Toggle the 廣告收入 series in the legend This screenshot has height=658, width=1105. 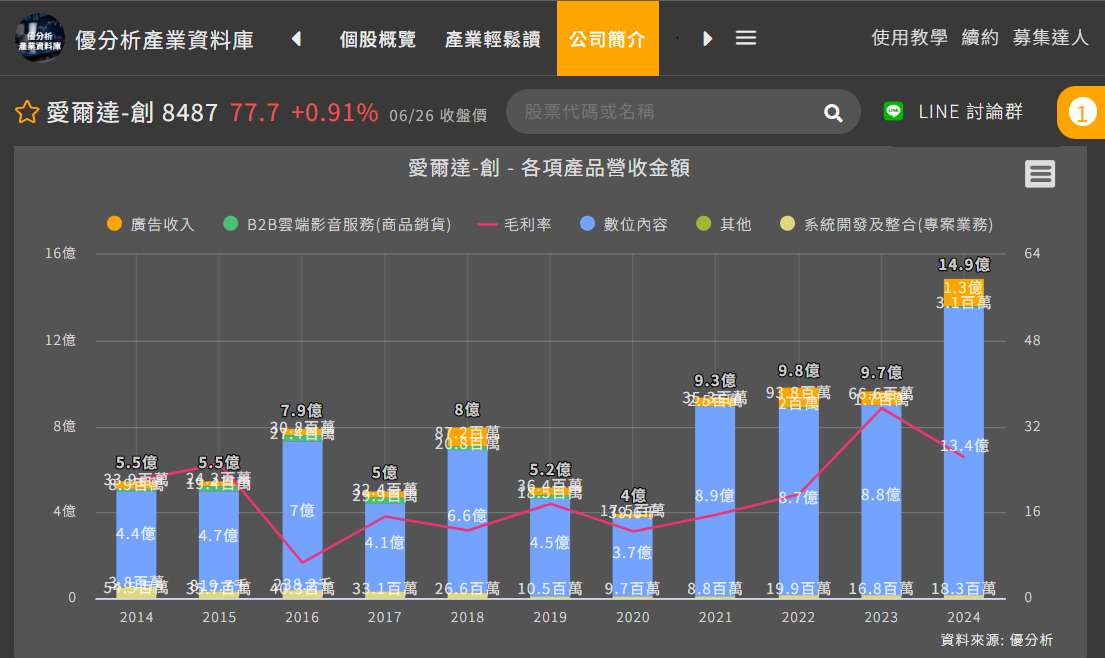tap(150, 224)
